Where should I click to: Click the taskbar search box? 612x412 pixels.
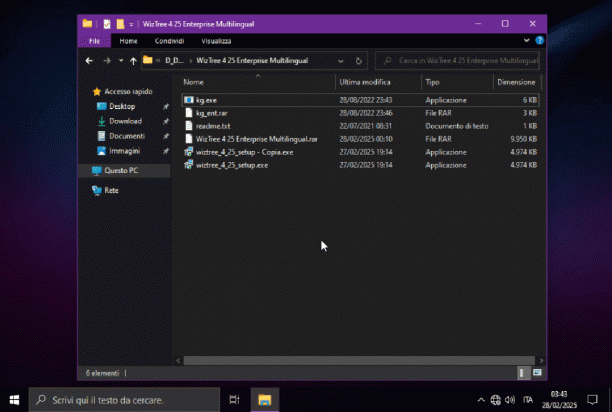click(x=124, y=400)
